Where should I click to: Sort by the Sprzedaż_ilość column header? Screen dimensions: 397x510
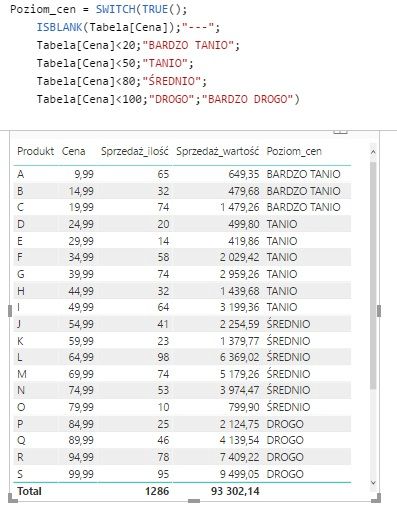(x=135, y=151)
